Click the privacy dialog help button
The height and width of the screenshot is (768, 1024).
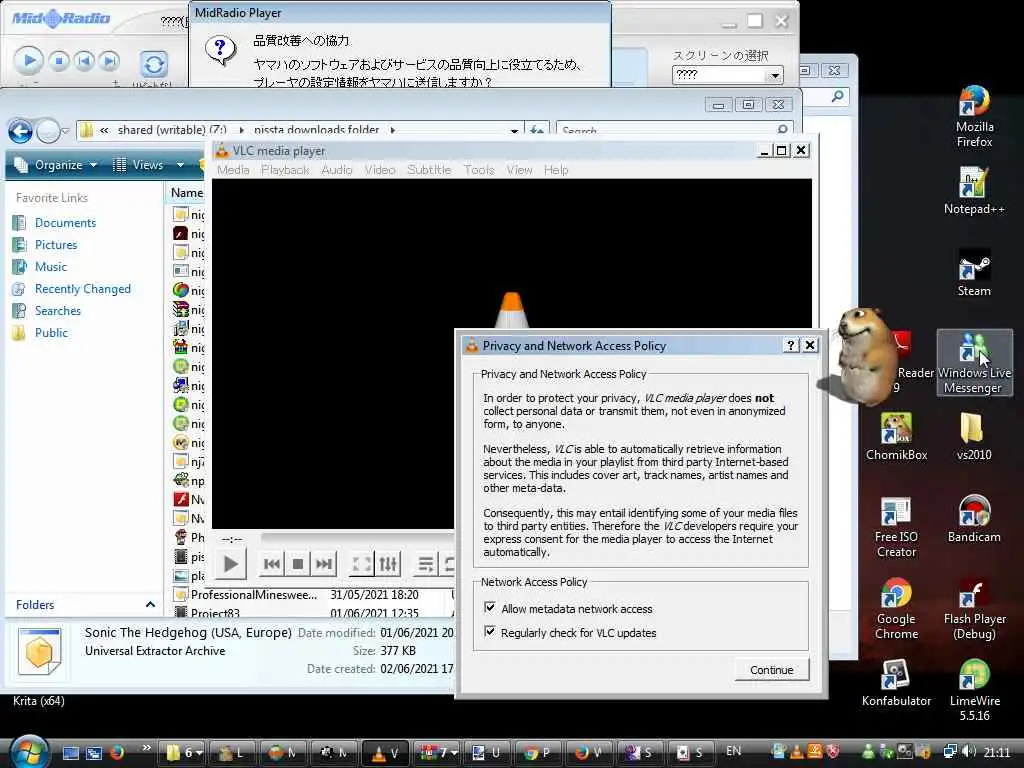click(791, 345)
